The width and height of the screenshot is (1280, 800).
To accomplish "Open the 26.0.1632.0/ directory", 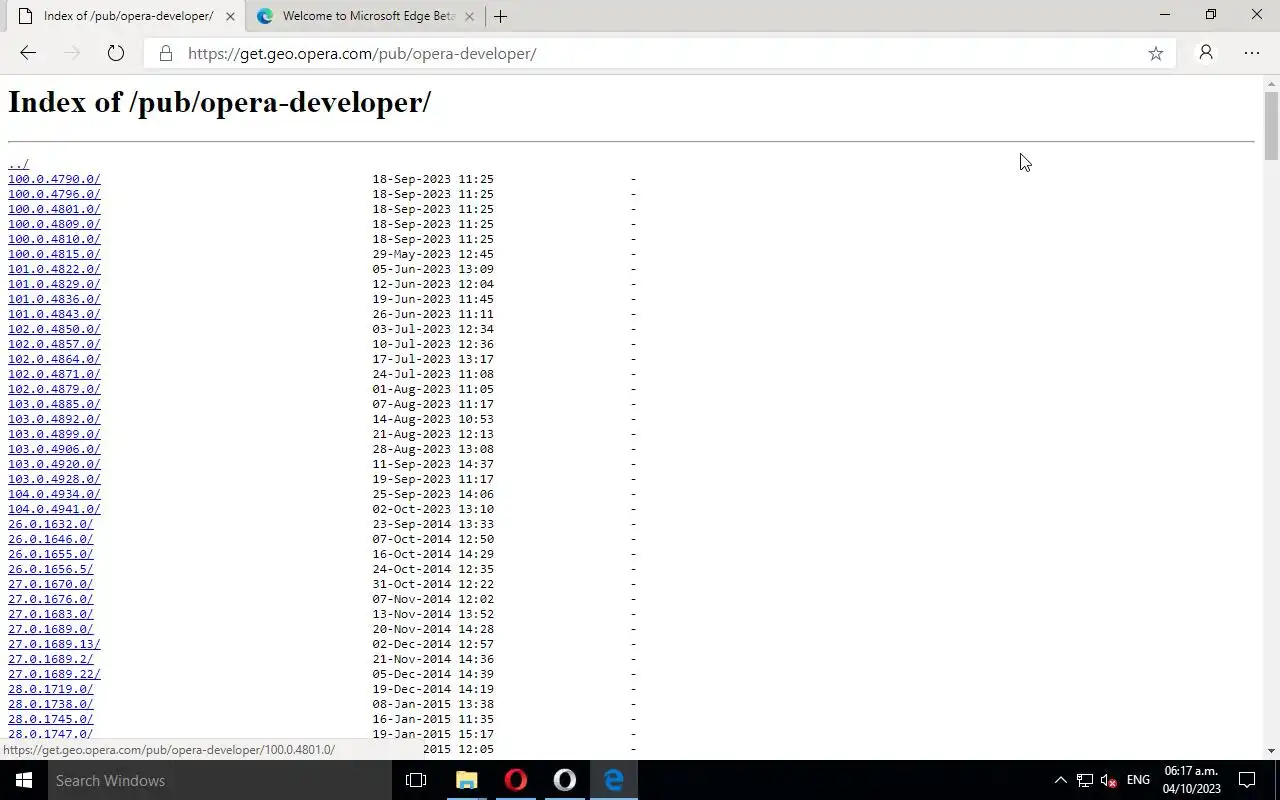I will [x=50, y=524].
